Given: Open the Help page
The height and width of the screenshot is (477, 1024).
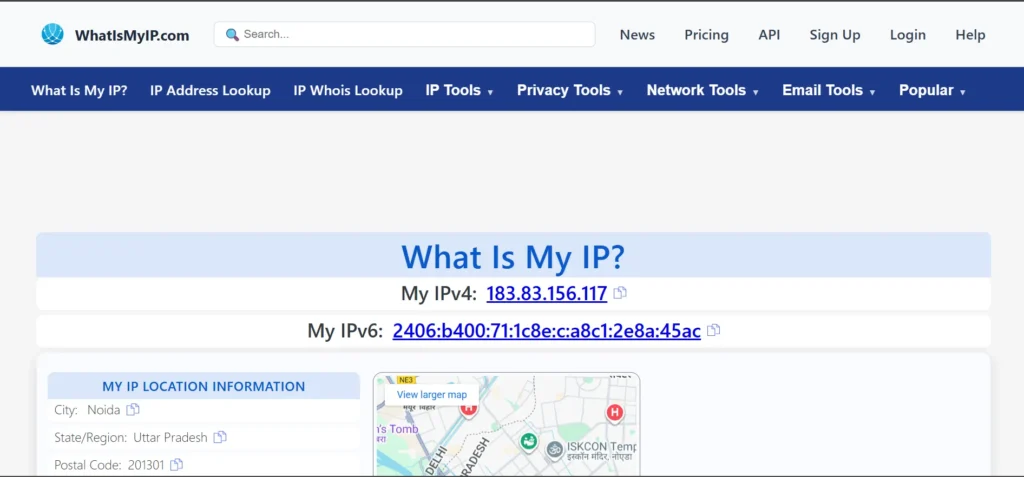Looking at the screenshot, I should click(x=970, y=35).
